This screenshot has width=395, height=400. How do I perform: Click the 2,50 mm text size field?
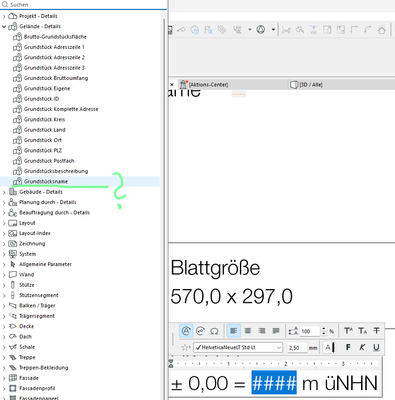pos(297,348)
